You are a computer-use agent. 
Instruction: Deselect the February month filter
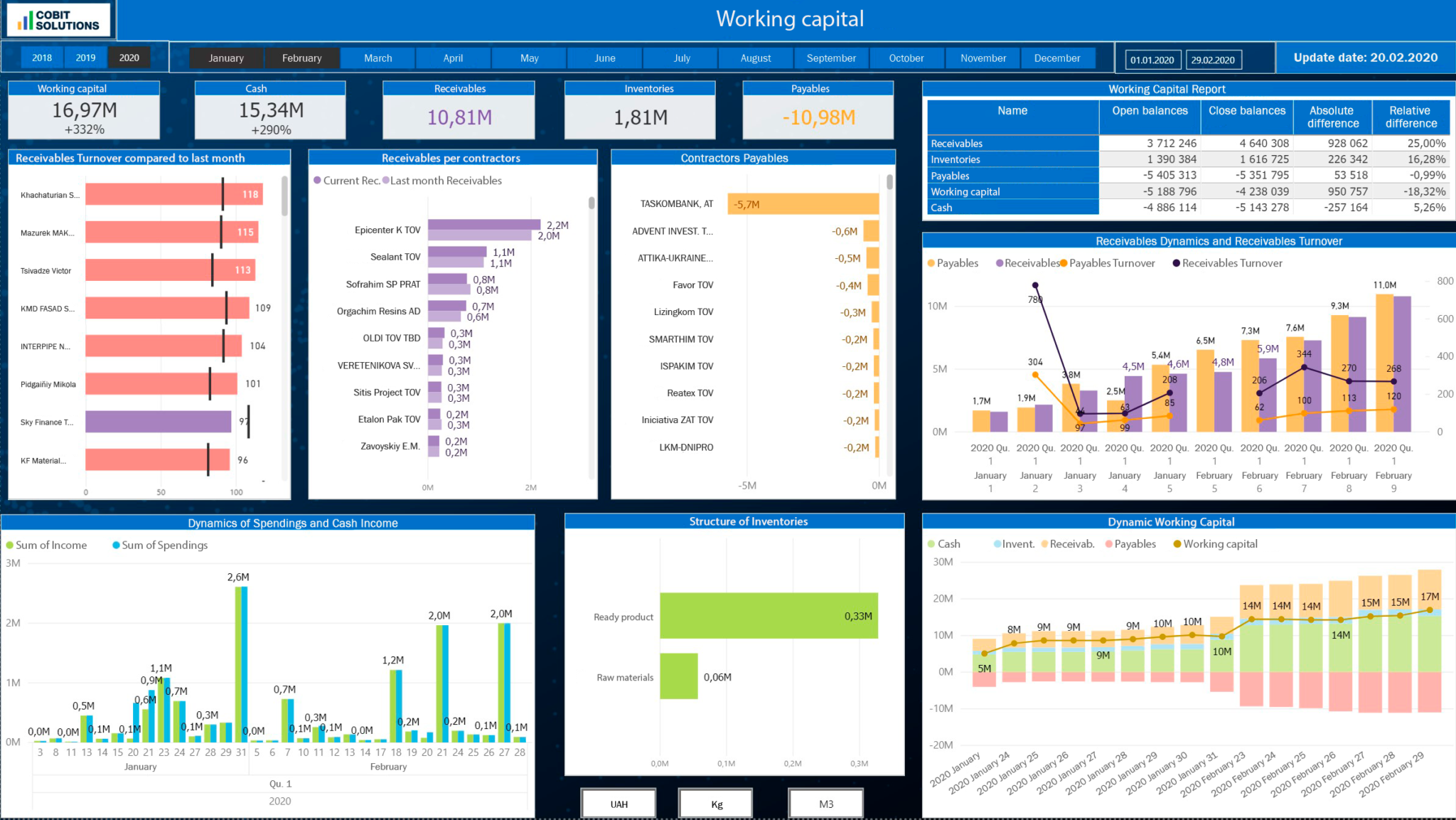[302, 58]
